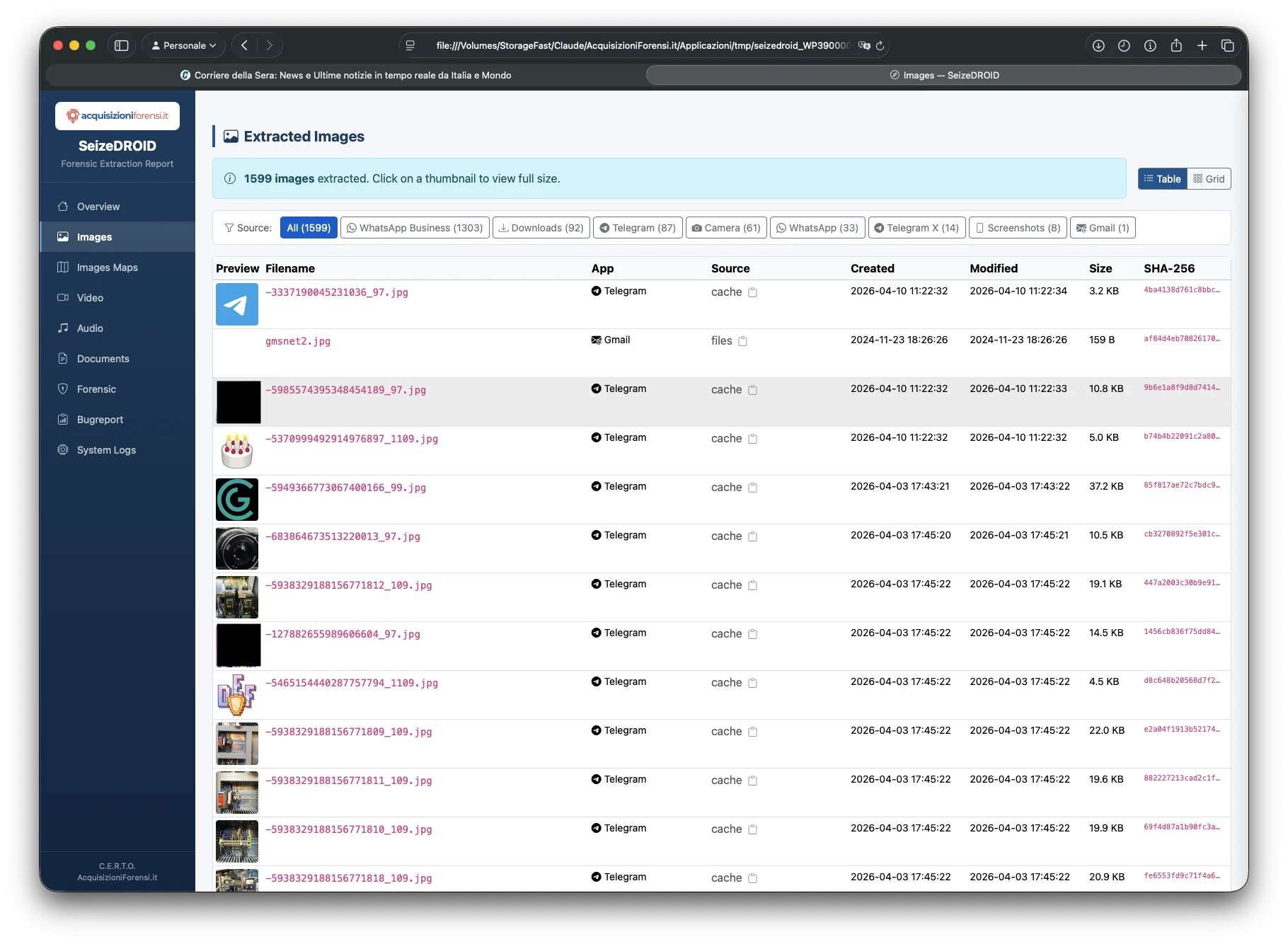Switch to Grid view
1288x944 pixels.
pos(1209,179)
